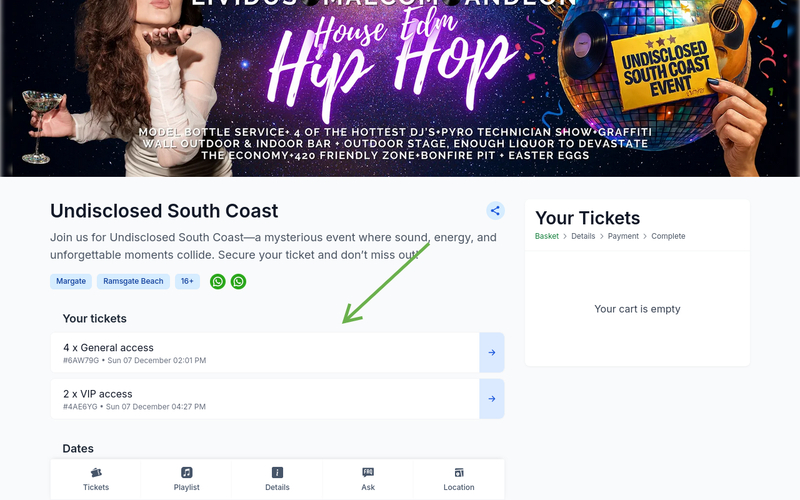The height and width of the screenshot is (500, 800).
Task: Open the 4 x General access ticket title
Action: pos(108,348)
